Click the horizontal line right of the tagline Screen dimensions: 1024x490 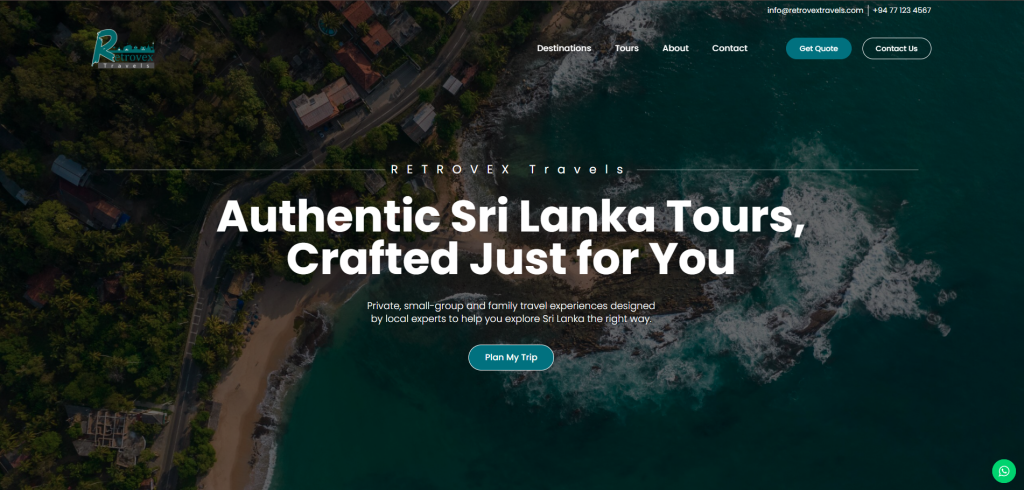click(x=777, y=170)
